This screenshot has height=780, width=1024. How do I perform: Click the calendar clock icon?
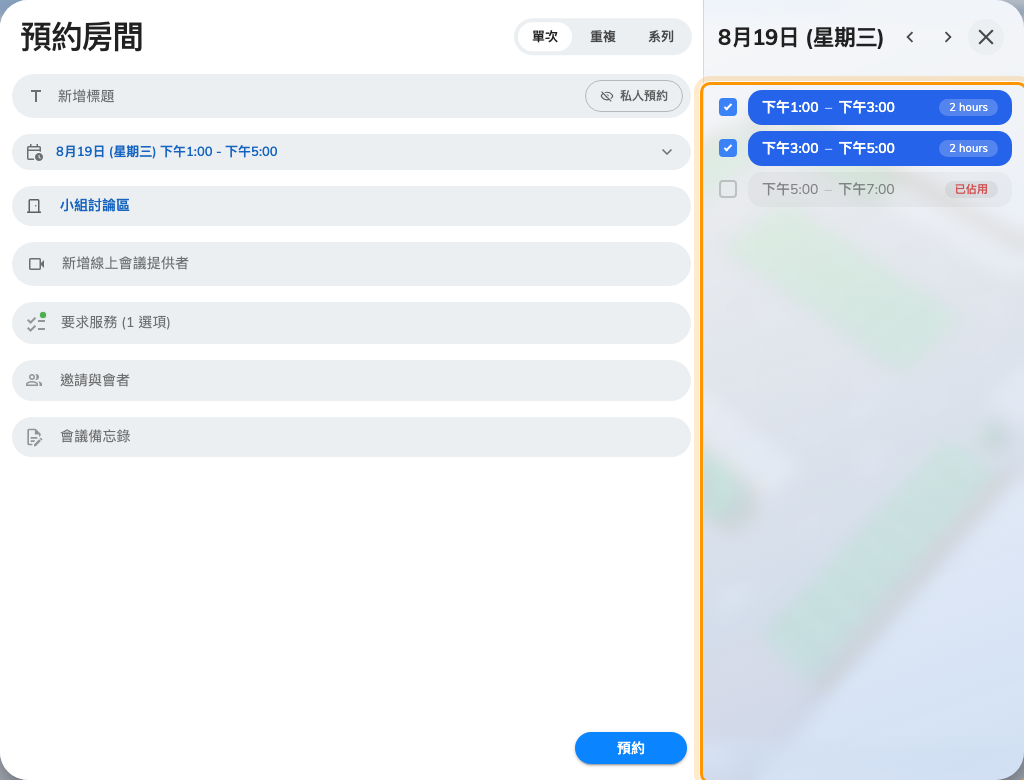35,152
